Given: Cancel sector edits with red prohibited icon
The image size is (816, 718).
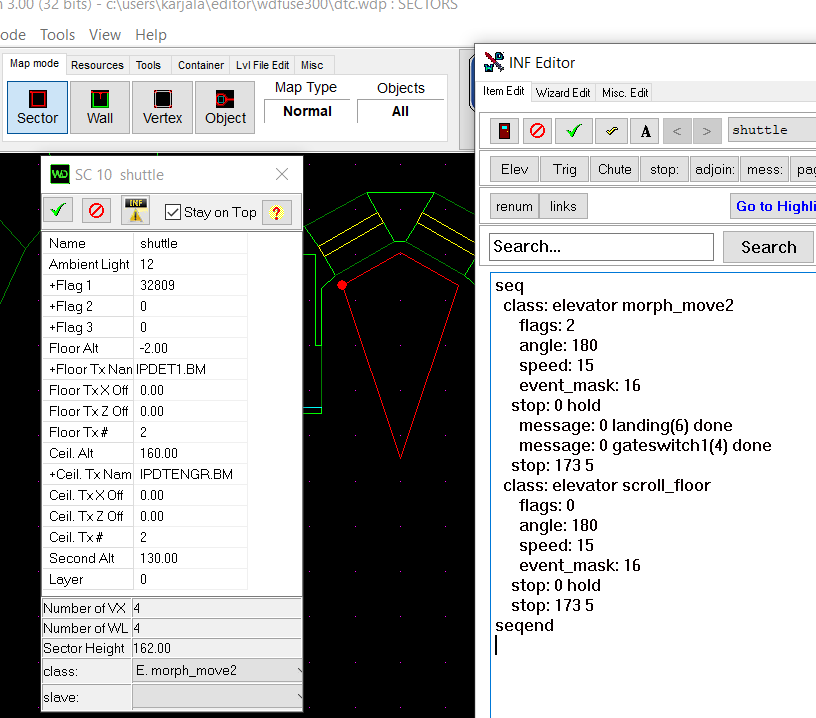Looking at the screenshot, I should tap(96, 210).
